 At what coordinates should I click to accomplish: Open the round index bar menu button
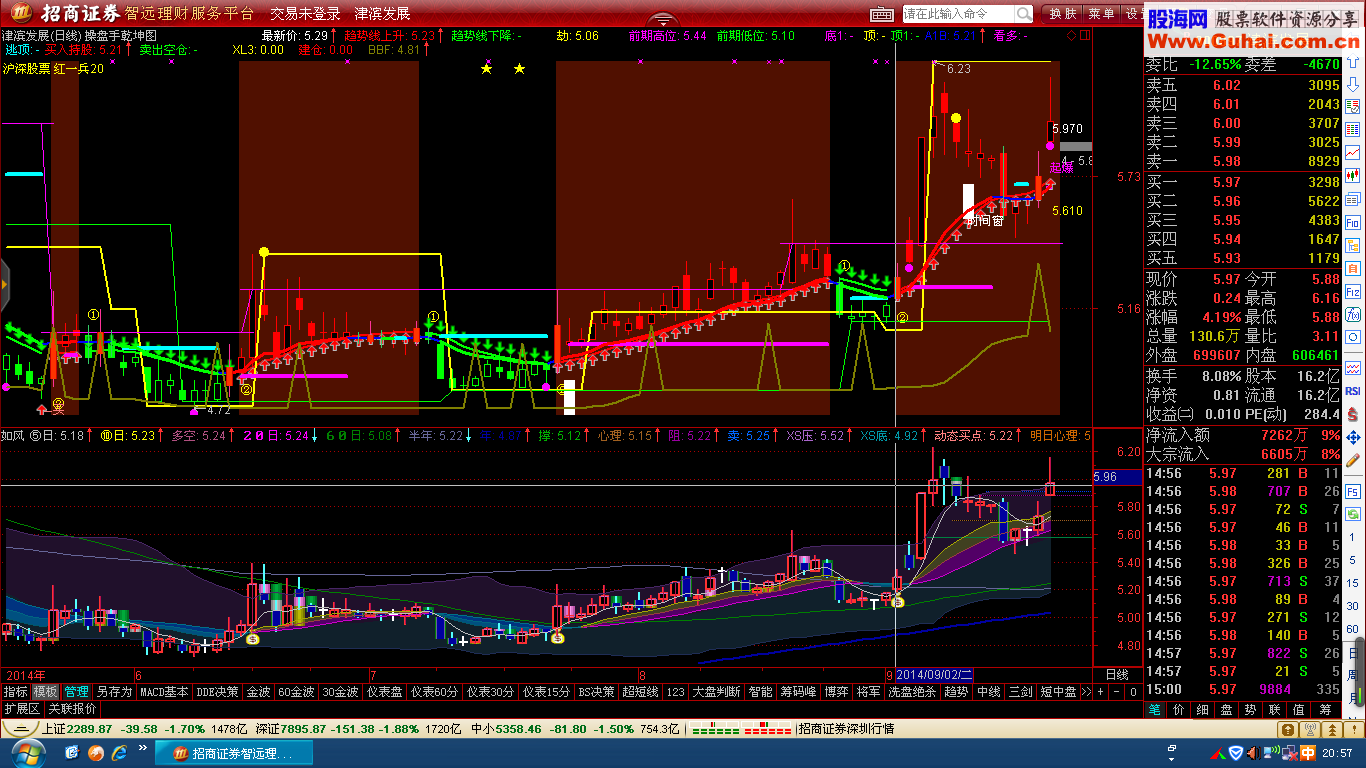[20, 729]
